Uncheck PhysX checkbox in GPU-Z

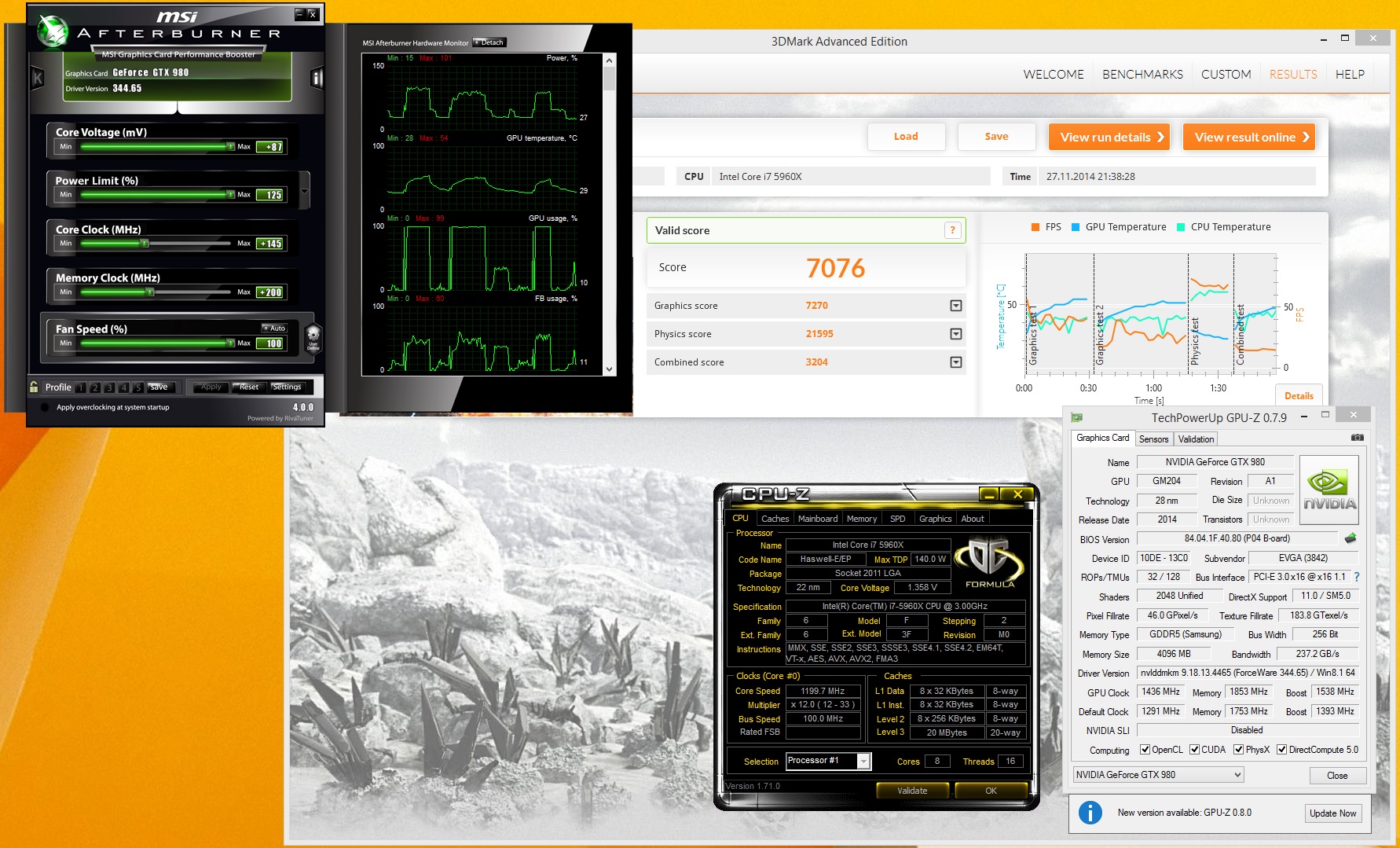tap(1238, 750)
